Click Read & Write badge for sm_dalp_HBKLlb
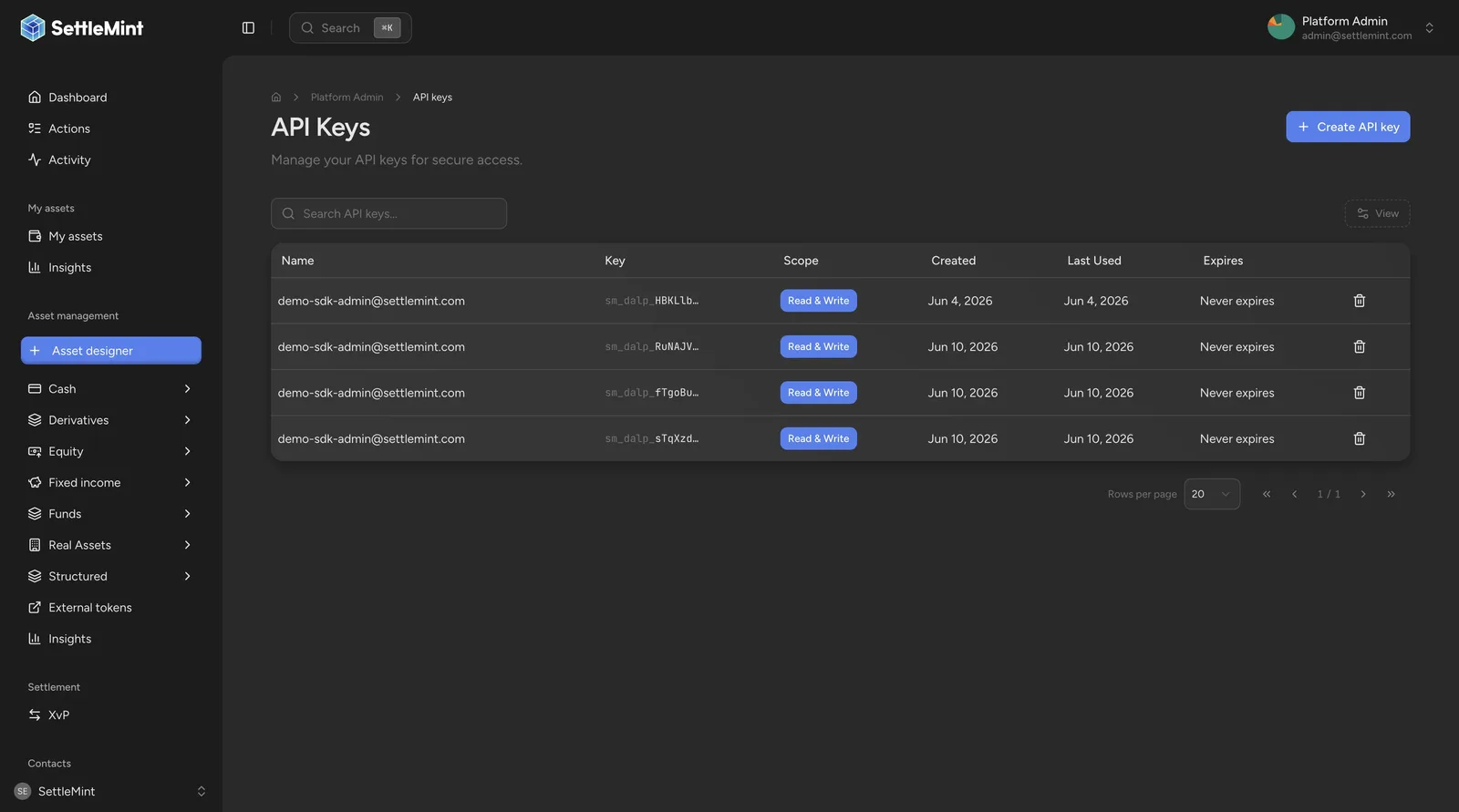Viewport: 1459px width, 812px height. click(x=818, y=301)
